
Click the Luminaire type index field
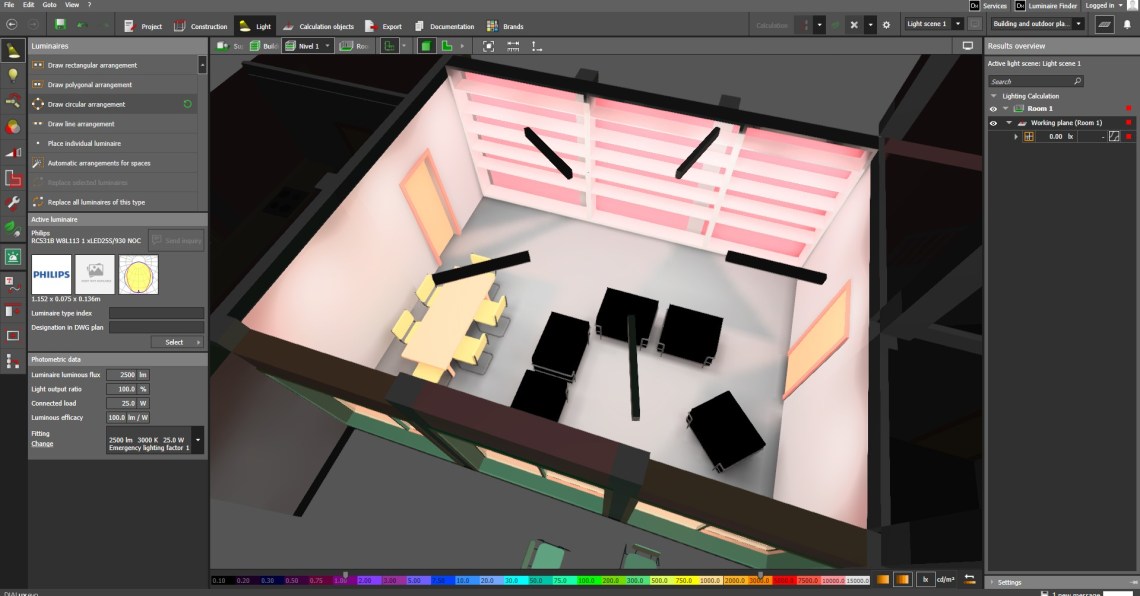pos(156,313)
